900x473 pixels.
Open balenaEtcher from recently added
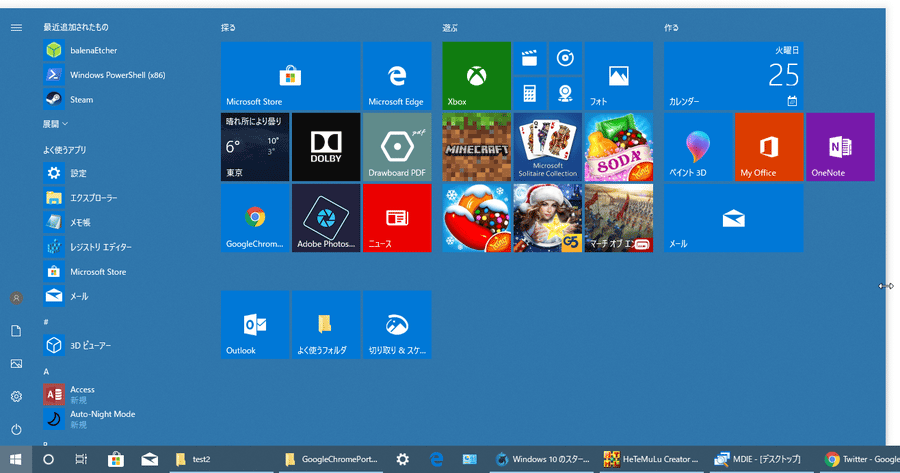[x=123, y=51]
